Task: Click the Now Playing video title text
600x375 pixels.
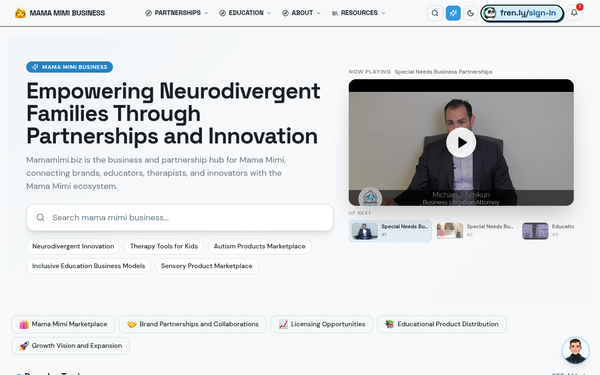Action: 443,72
